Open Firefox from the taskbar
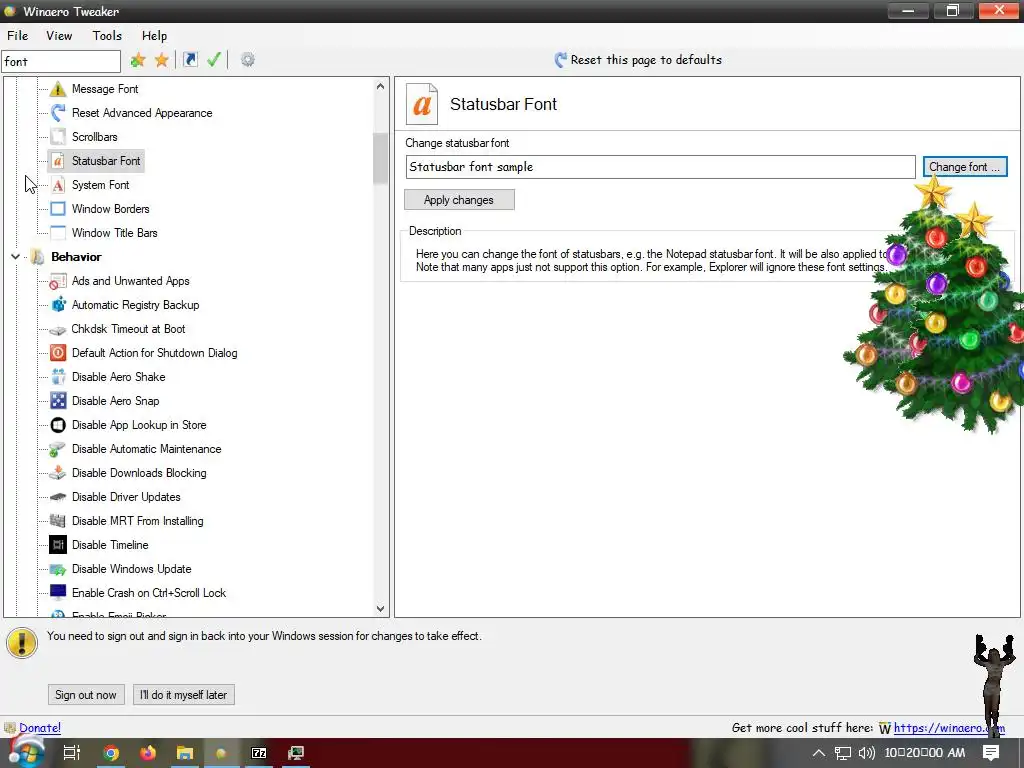The image size is (1024, 768). point(148,753)
